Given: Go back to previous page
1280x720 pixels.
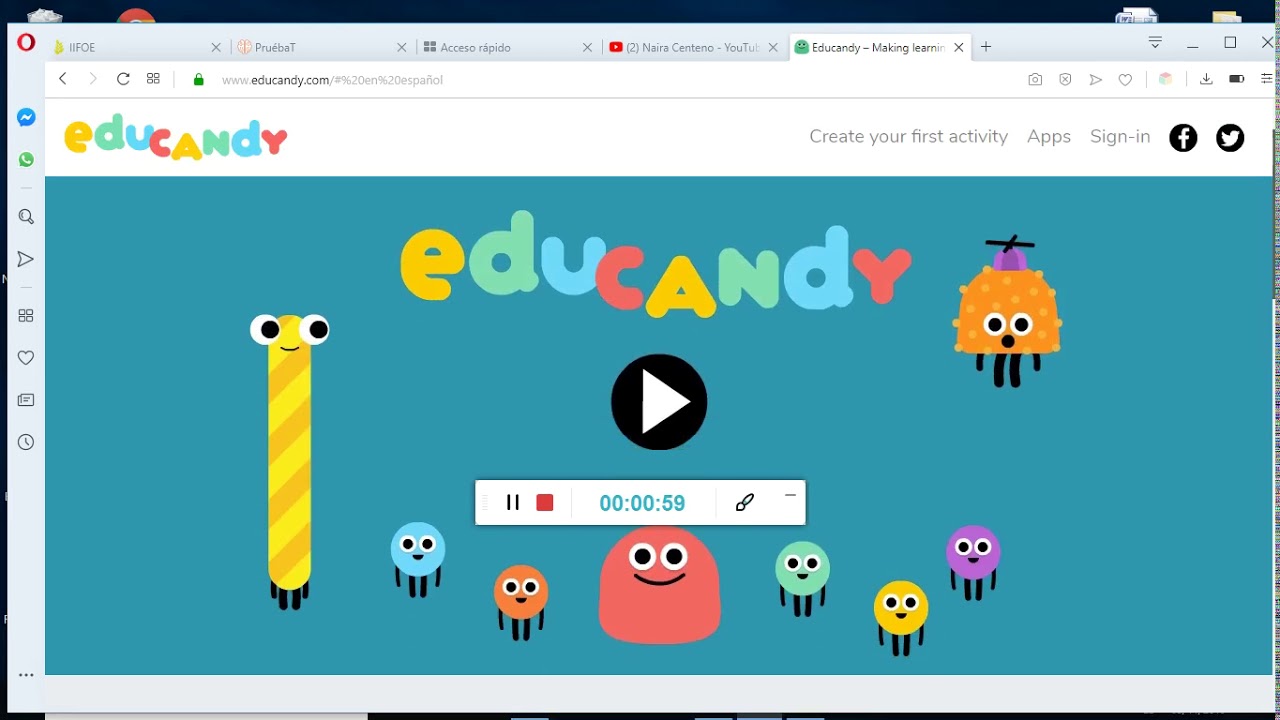Looking at the screenshot, I should click(x=63, y=79).
